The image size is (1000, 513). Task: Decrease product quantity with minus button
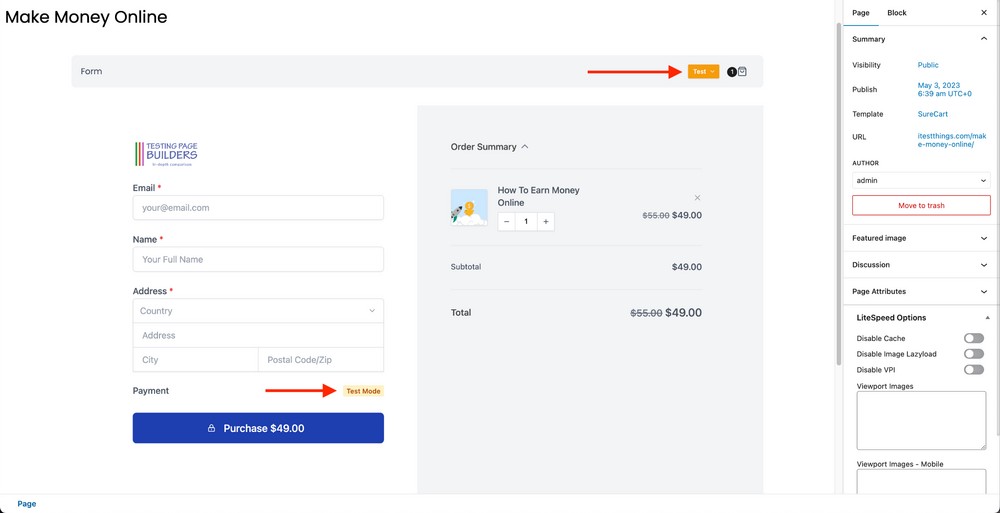506,221
